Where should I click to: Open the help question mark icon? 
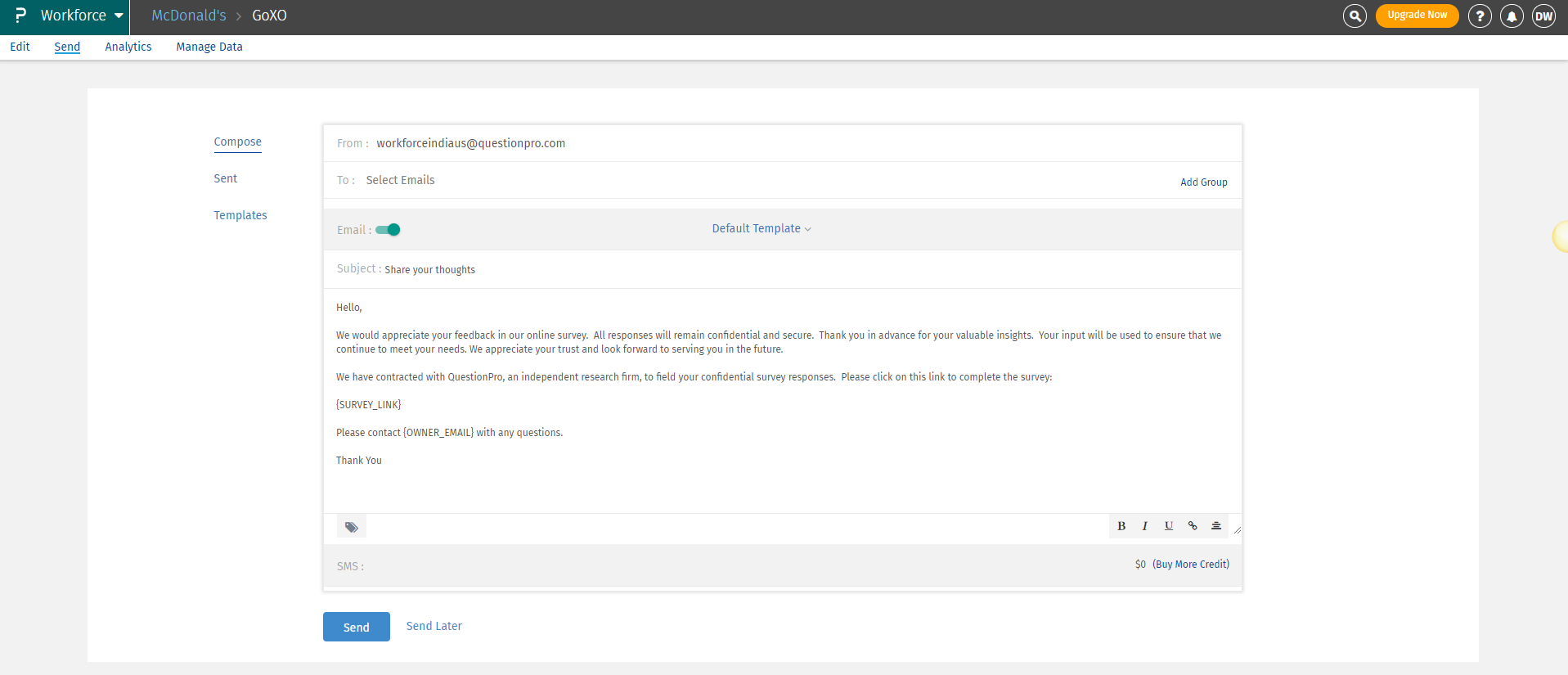pyautogui.click(x=1479, y=16)
